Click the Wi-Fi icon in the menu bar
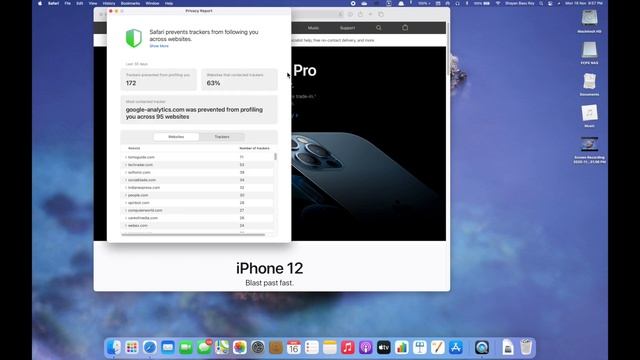The width and height of the screenshot is (640, 360). click(x=498, y=3)
